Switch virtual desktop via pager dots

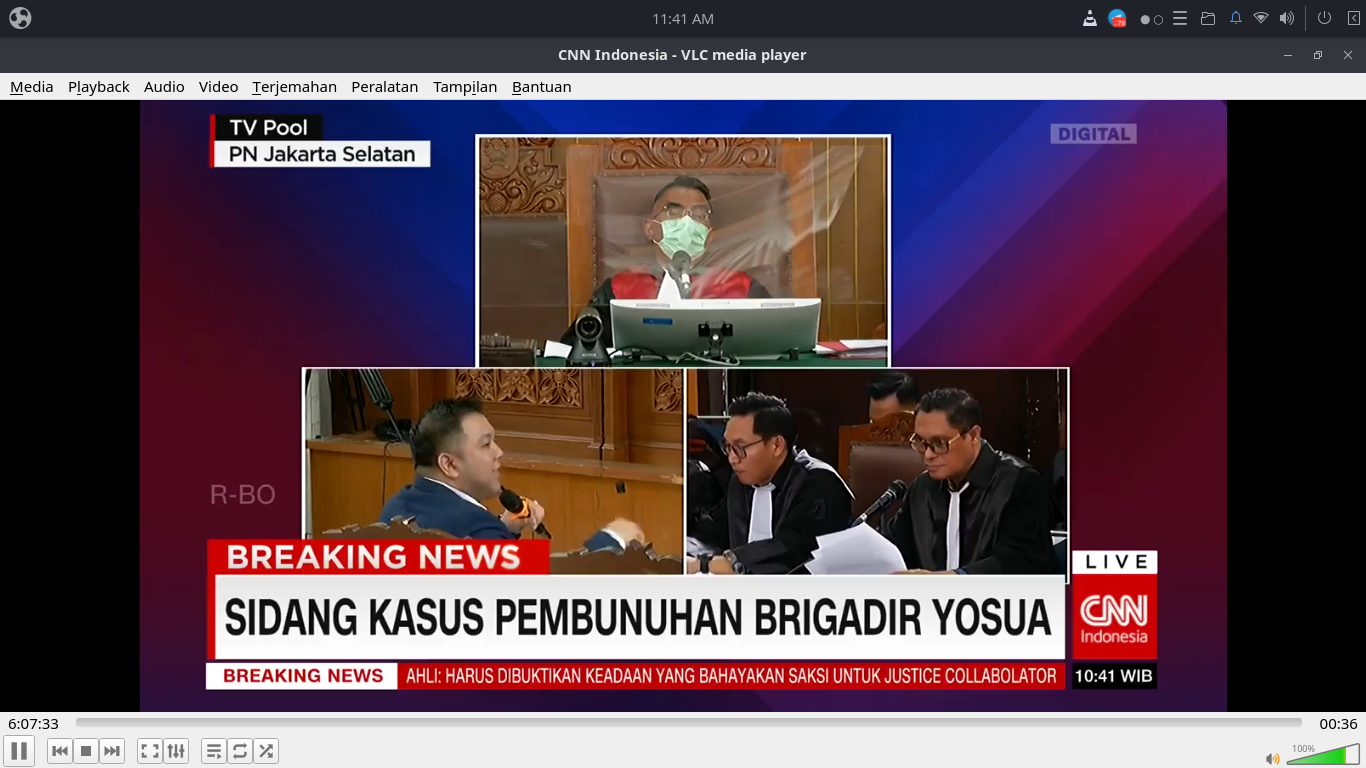point(1151,19)
